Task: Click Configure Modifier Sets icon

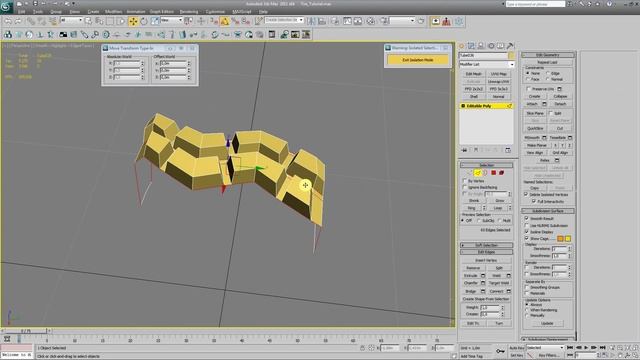Action: pyautogui.click(x=508, y=150)
